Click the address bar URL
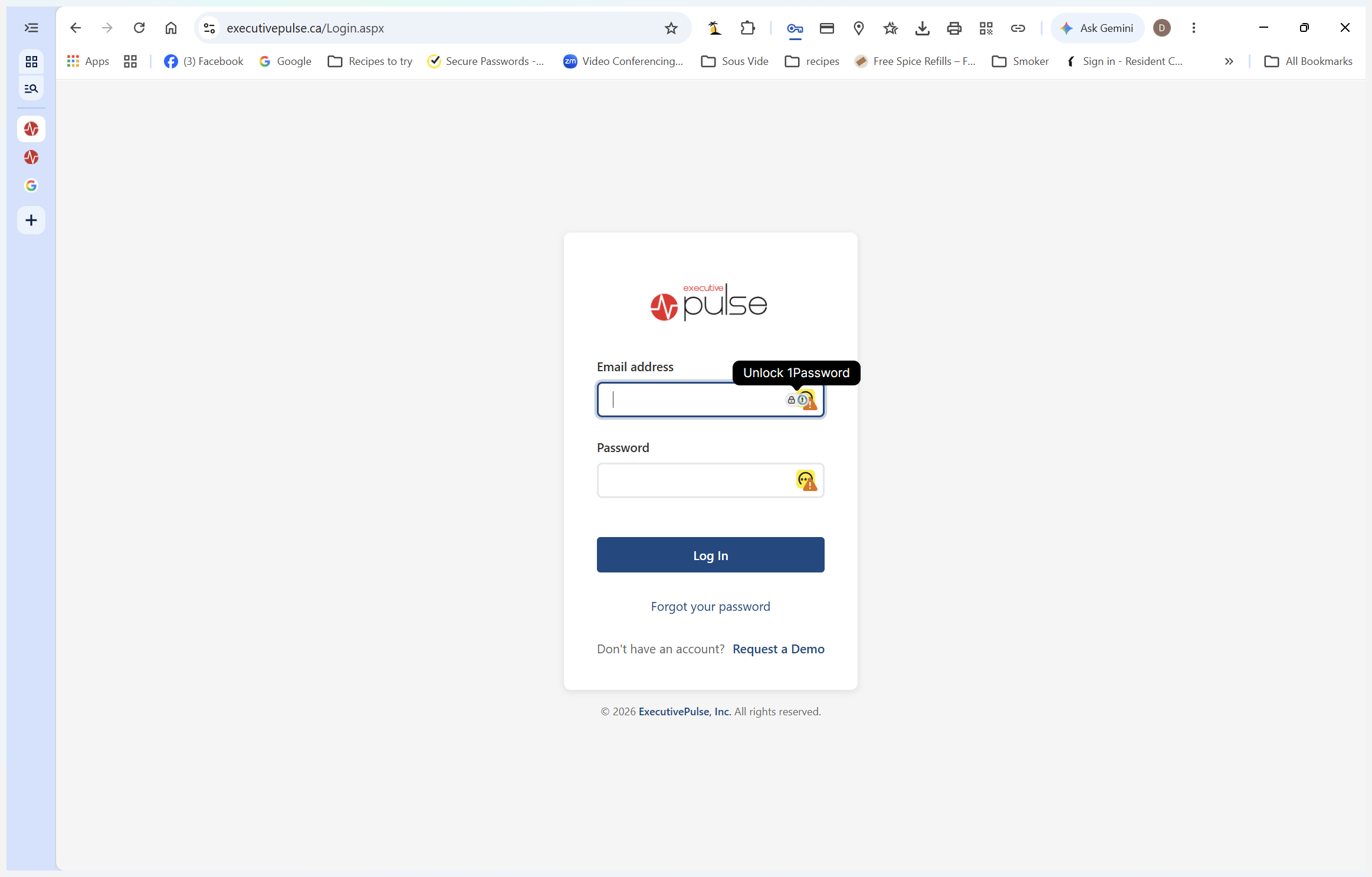Screen dimensions: 1372x877 [x=305, y=28]
